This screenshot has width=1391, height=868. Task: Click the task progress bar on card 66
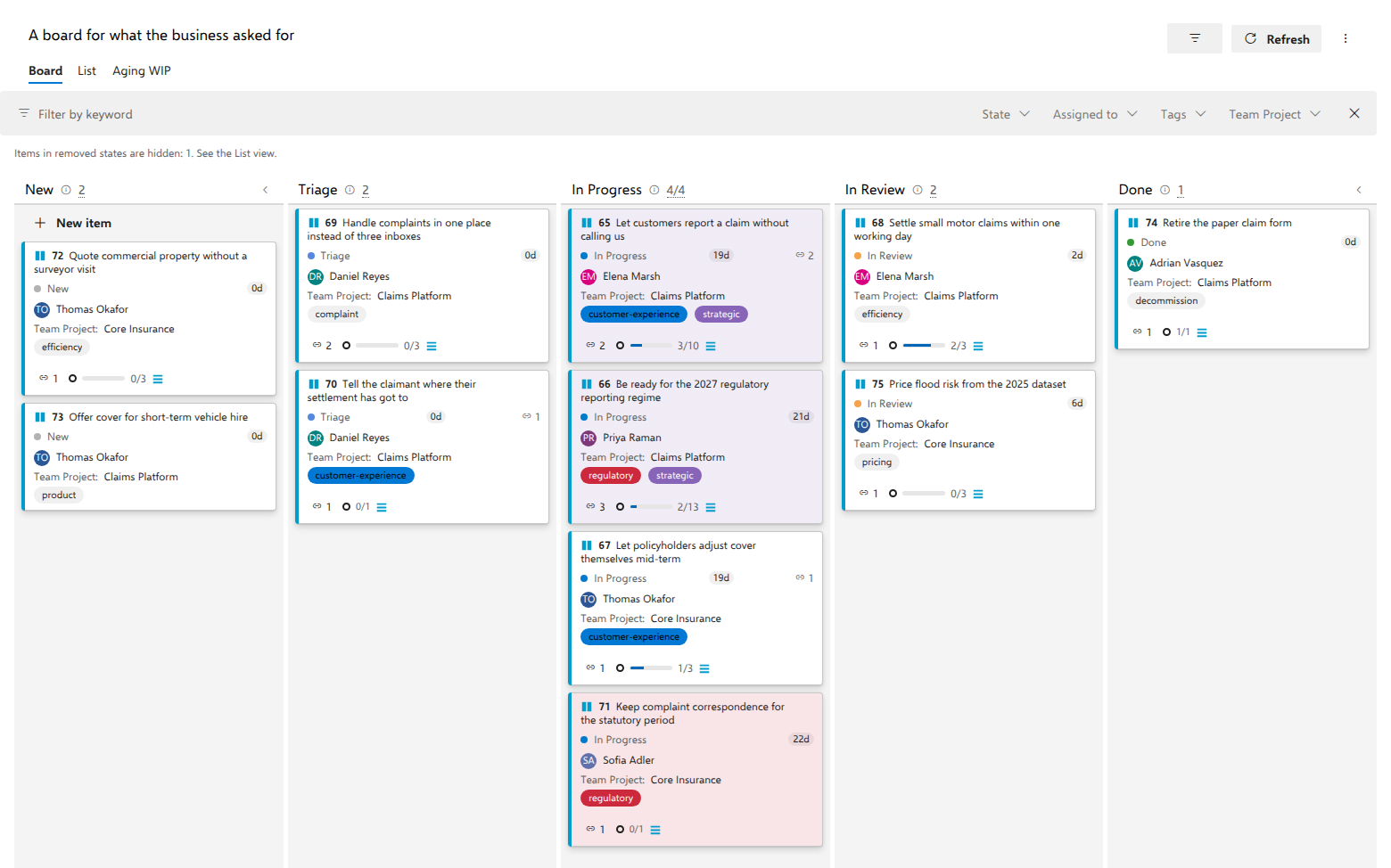point(651,506)
